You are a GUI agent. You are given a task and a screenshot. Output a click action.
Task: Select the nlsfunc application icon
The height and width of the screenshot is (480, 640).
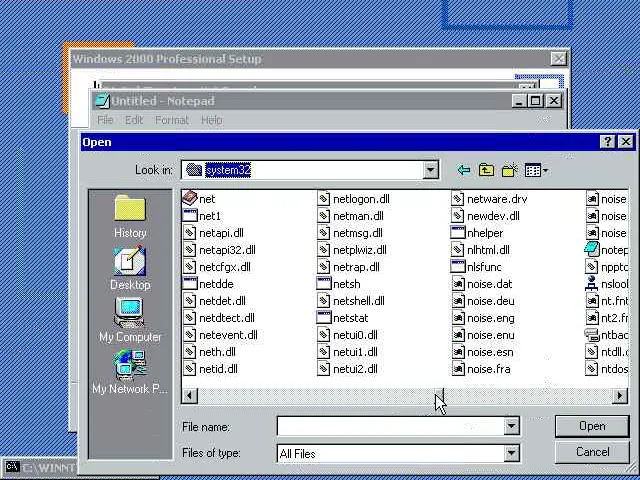[x=458, y=267]
